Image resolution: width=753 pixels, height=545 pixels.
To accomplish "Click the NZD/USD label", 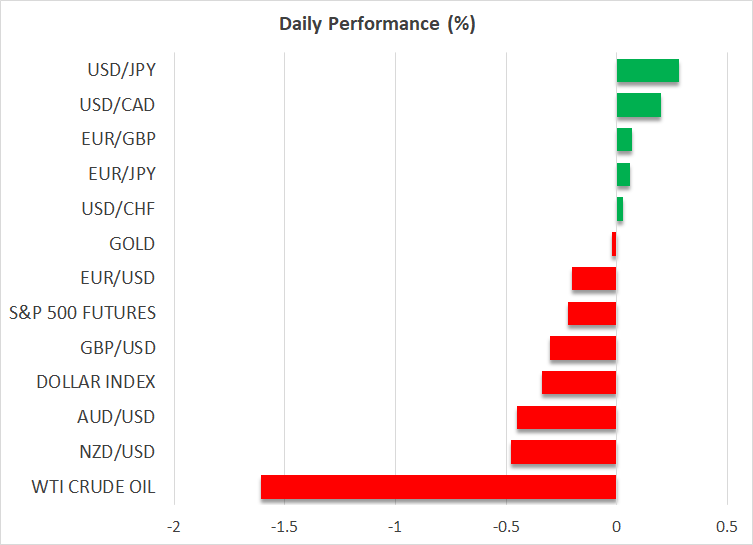I will pos(118,452).
